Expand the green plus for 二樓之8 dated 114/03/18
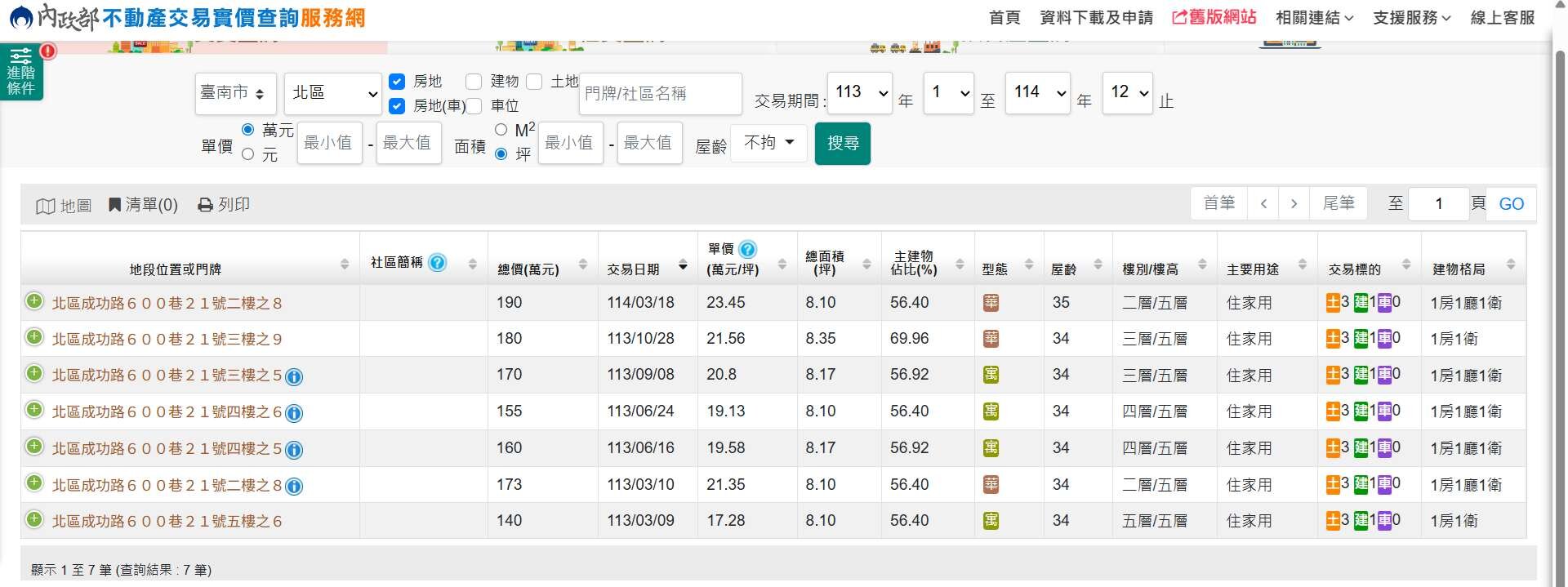This screenshot has width=1568, height=587. [34, 301]
